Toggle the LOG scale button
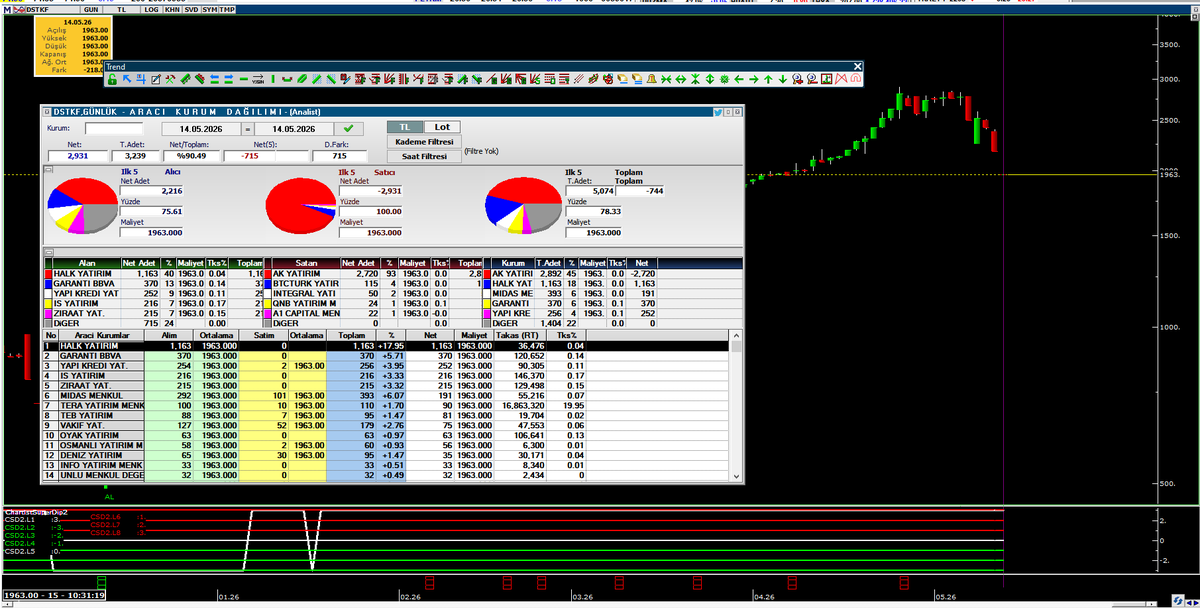 150,9
